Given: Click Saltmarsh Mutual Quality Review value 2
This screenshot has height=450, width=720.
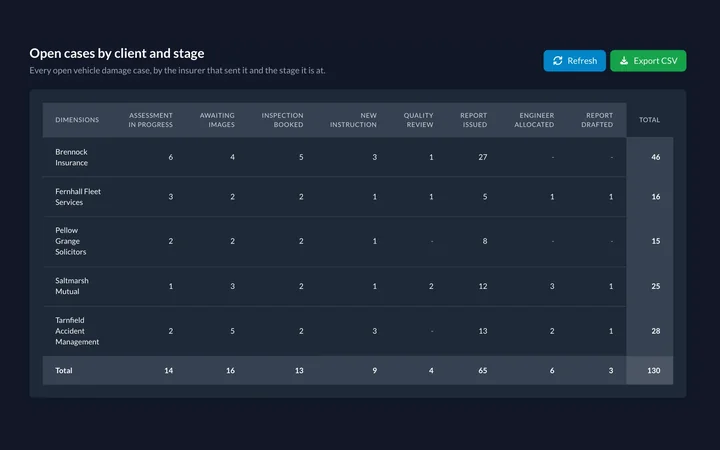Looking at the screenshot, I should coord(431,286).
